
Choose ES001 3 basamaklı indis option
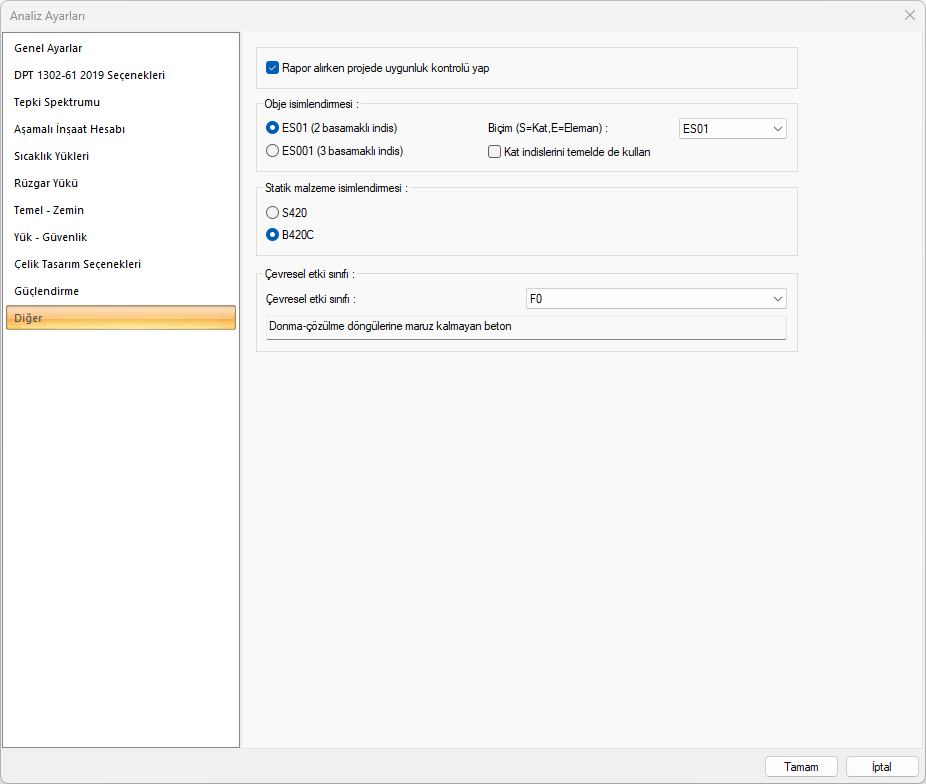272,151
